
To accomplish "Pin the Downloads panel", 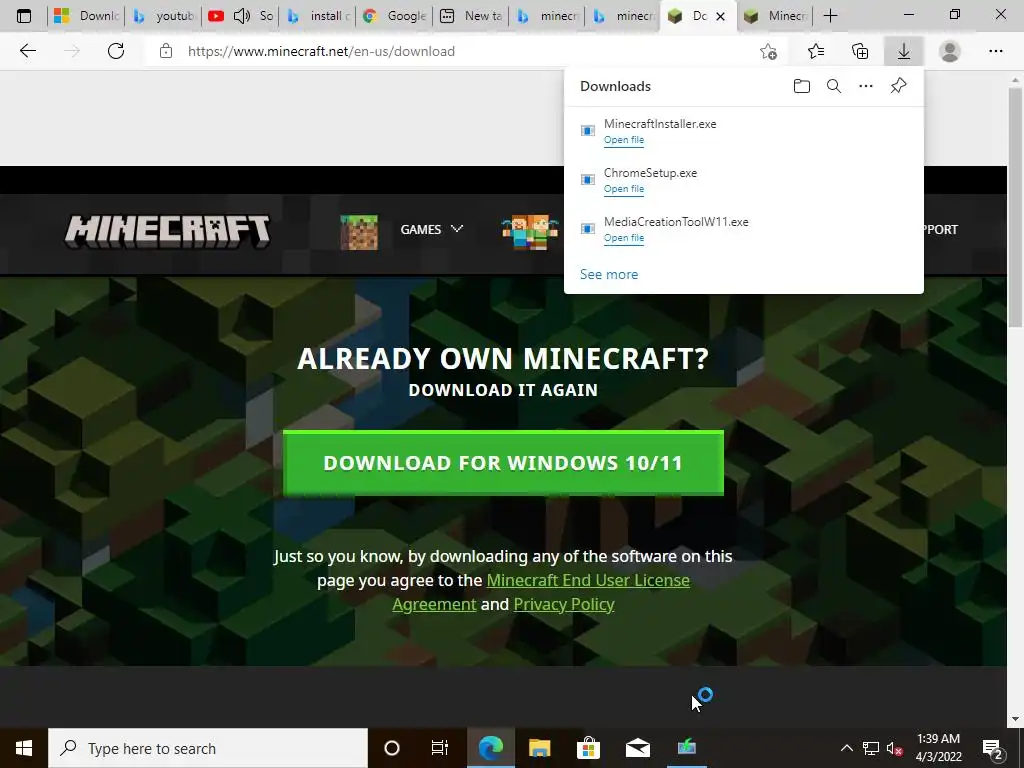I will [x=899, y=86].
